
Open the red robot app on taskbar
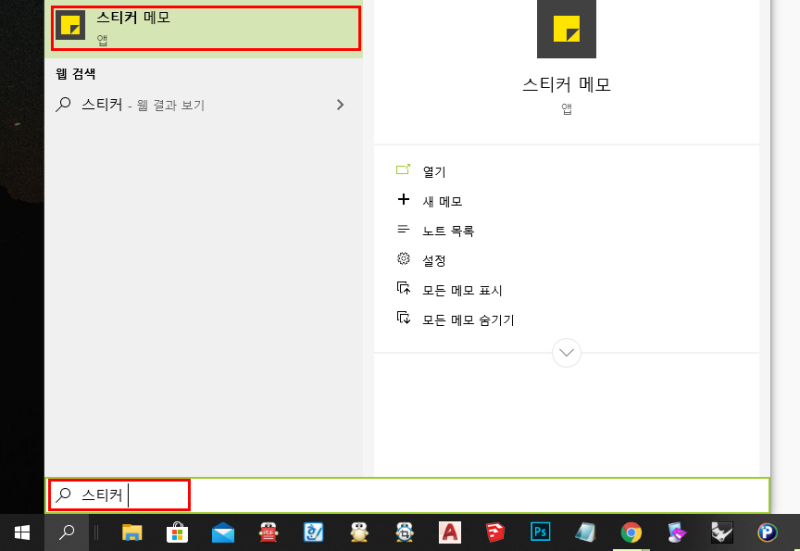click(x=268, y=533)
